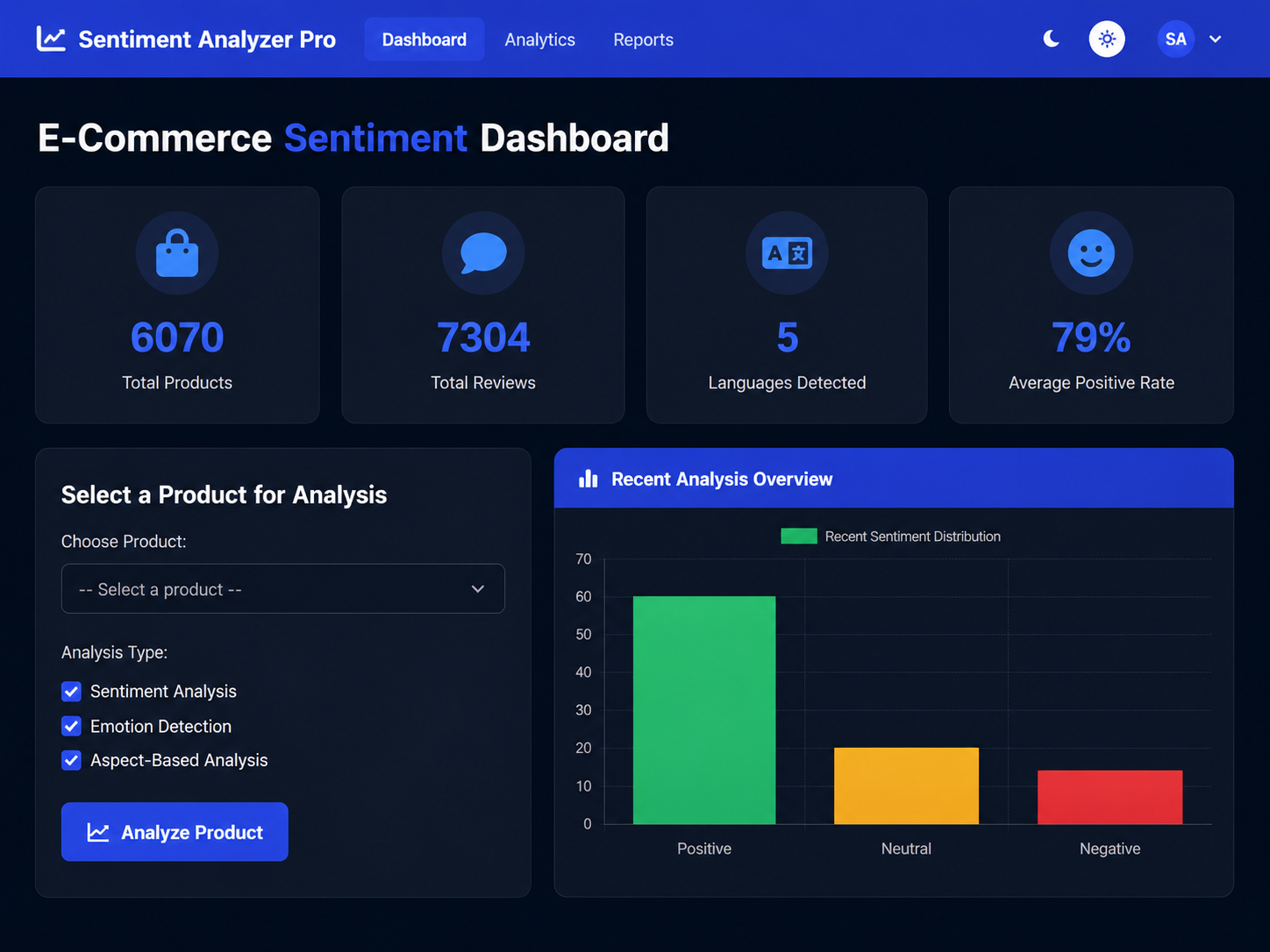This screenshot has height=952, width=1270.
Task: Click the red Negative bar in the chart
Action: pos(1109,797)
